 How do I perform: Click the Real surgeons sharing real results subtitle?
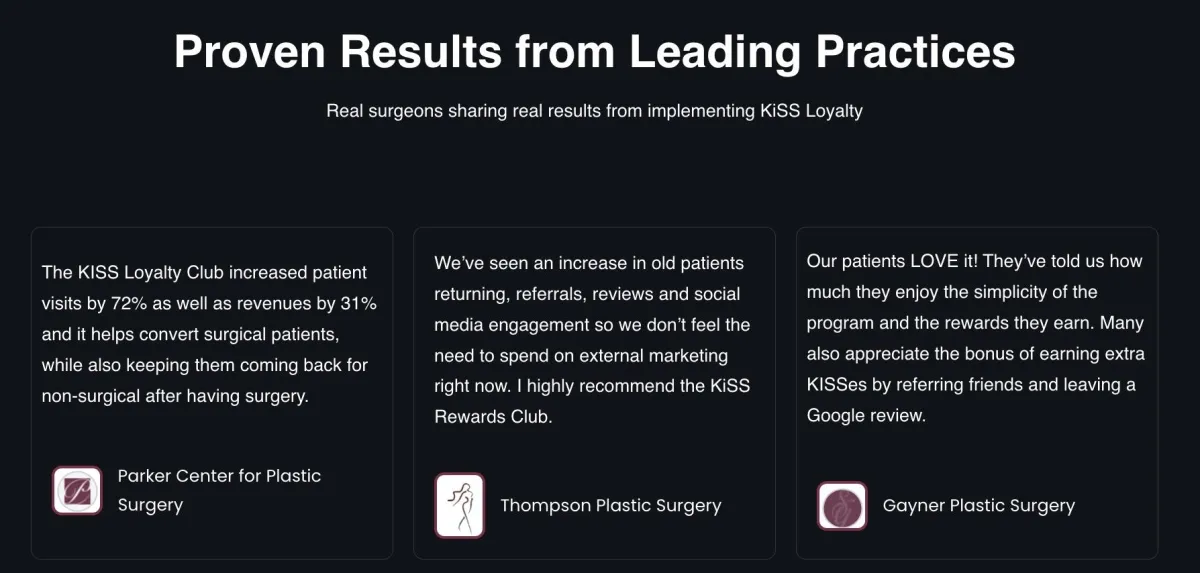pos(594,110)
